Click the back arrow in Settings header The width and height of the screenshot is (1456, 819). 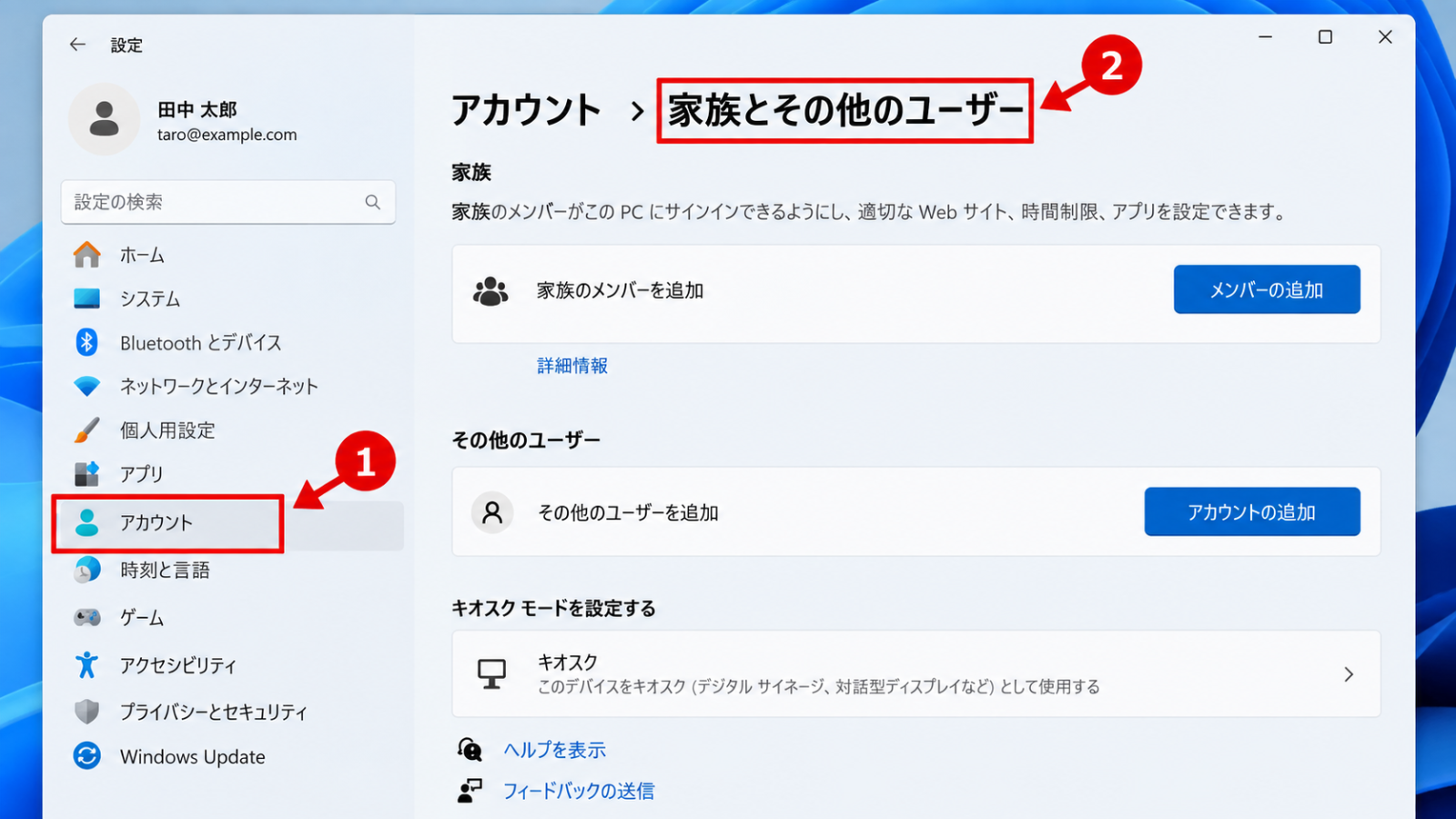pos(77,45)
